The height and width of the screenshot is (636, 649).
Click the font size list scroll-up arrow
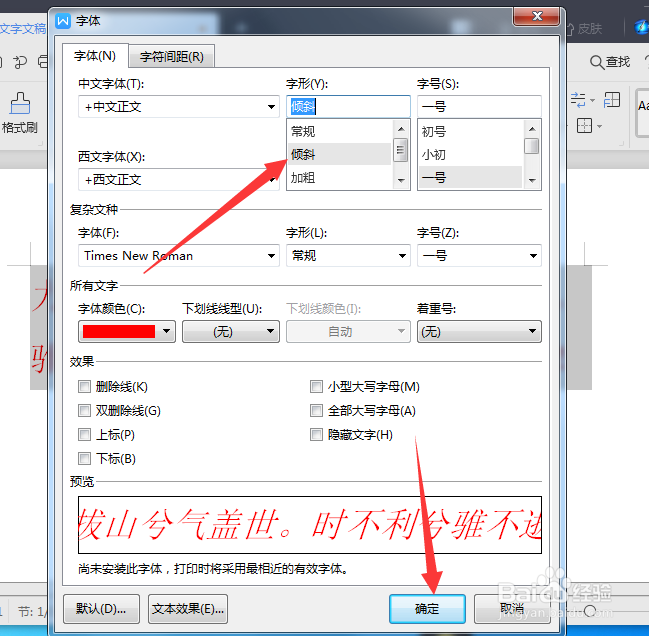(x=532, y=129)
